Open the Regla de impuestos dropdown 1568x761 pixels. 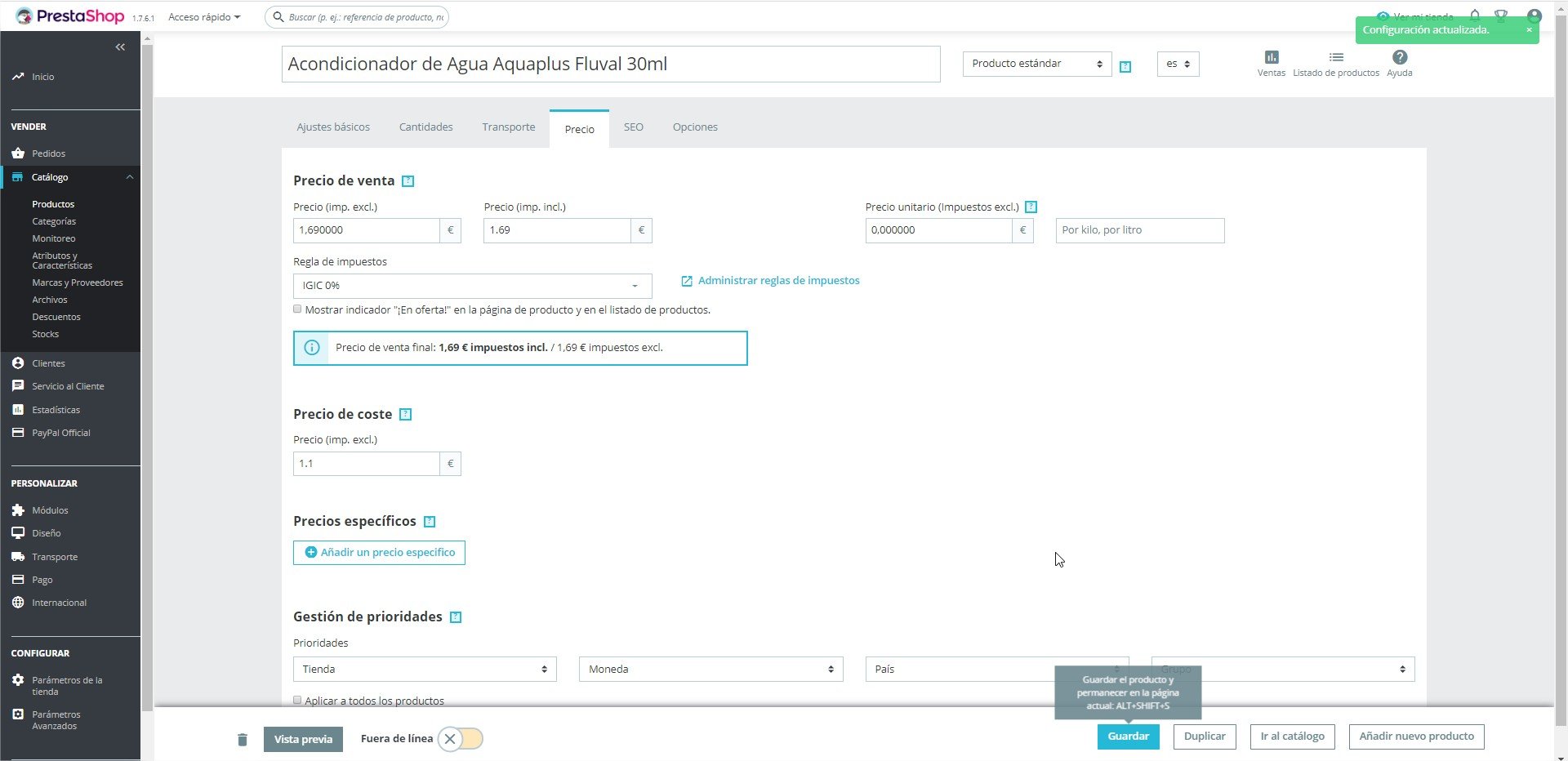[x=472, y=286]
